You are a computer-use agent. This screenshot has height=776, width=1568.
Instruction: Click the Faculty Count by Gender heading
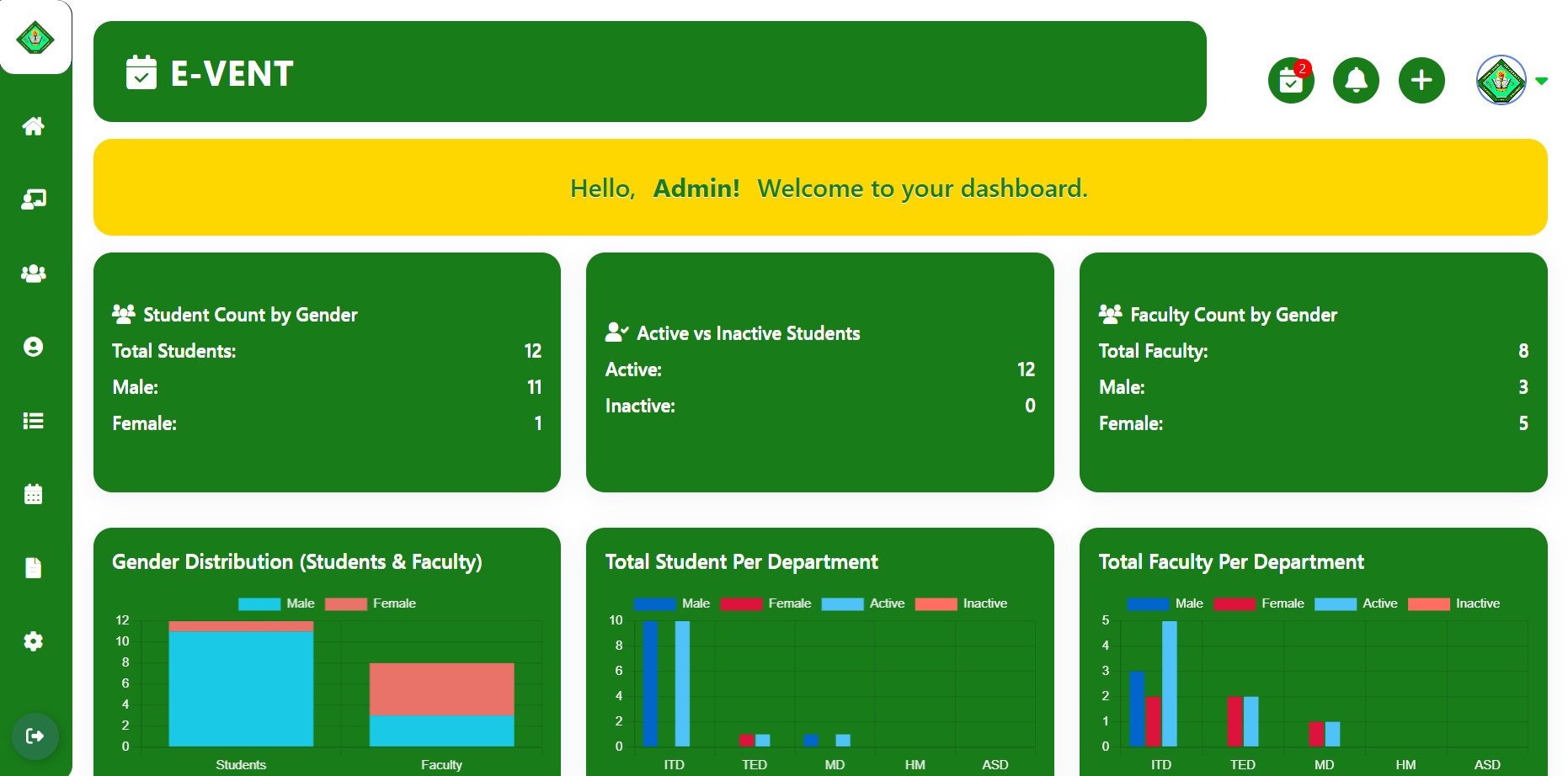(x=1234, y=315)
